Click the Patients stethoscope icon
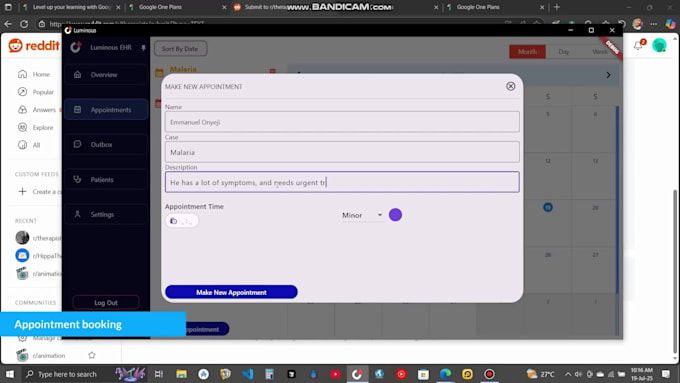 coord(78,179)
